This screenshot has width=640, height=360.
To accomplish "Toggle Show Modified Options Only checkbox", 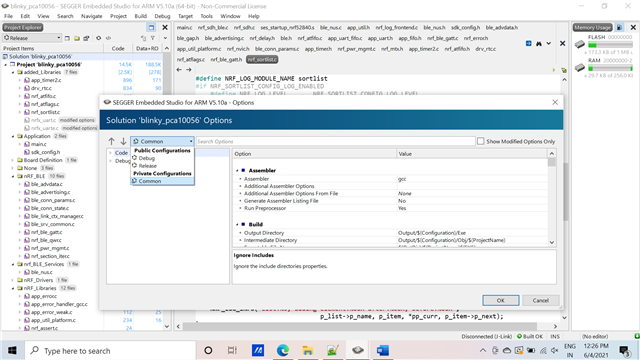I will pyautogui.click(x=481, y=141).
